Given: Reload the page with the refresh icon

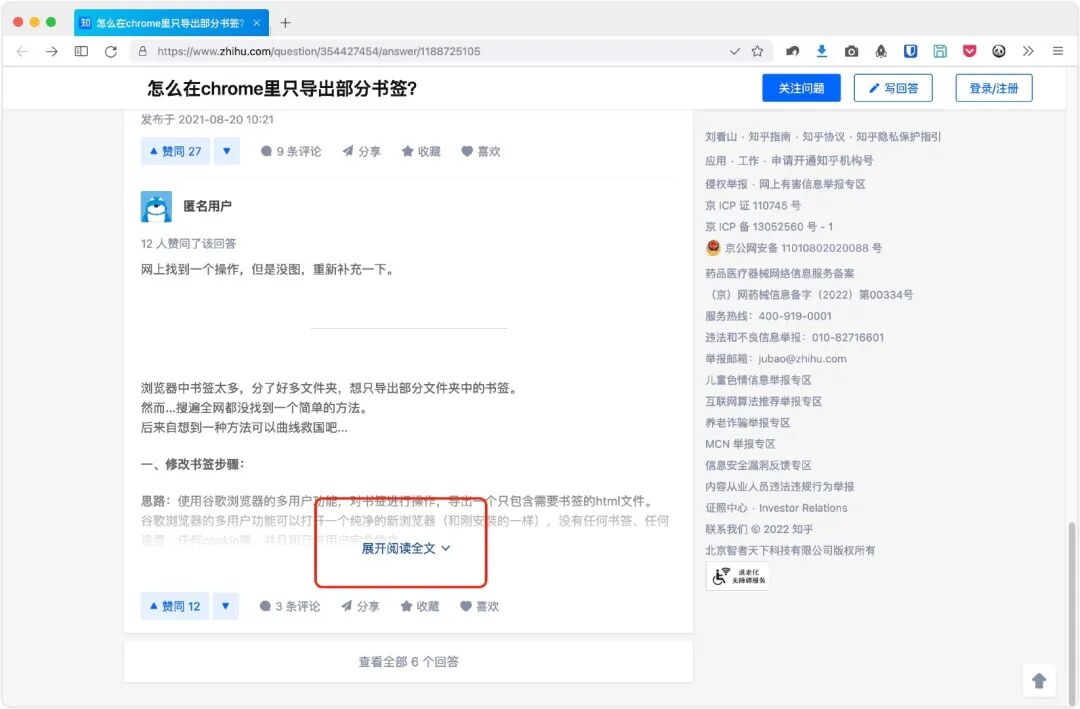Looking at the screenshot, I should (x=110, y=52).
